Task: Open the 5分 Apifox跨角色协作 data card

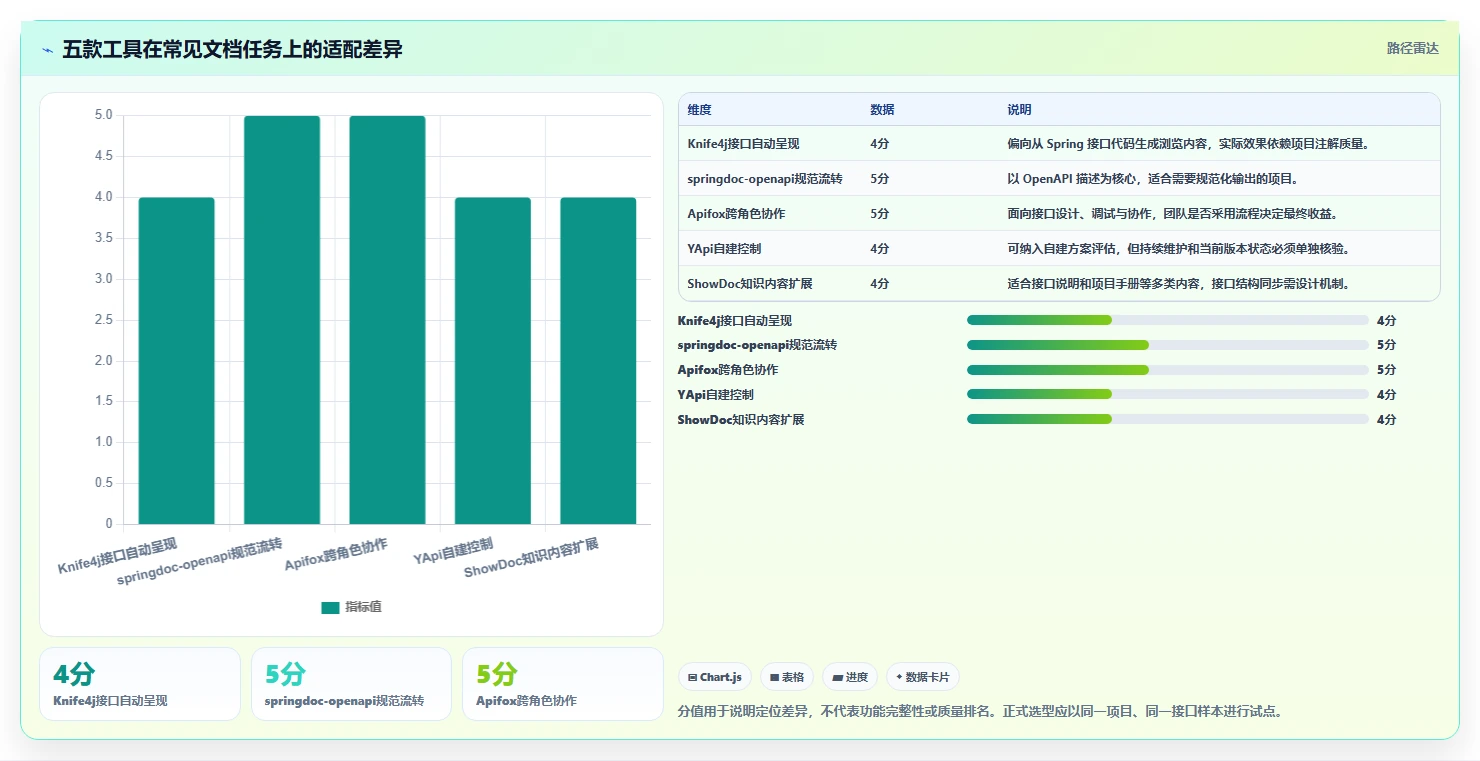Action: 563,684
